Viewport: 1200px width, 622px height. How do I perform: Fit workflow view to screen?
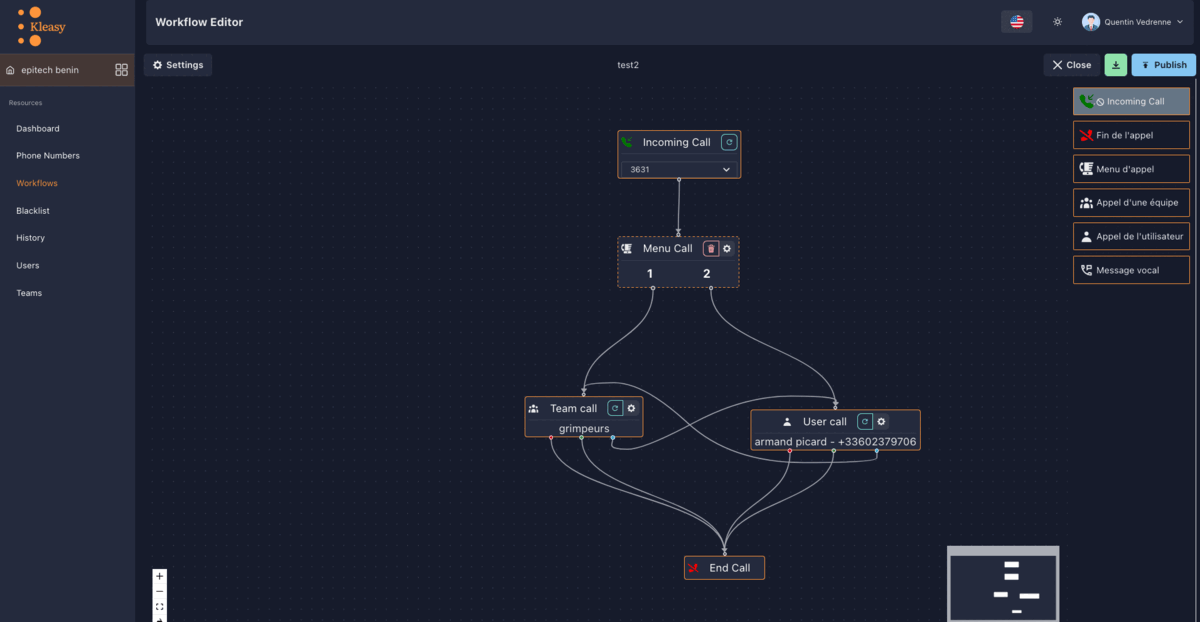coord(159,606)
